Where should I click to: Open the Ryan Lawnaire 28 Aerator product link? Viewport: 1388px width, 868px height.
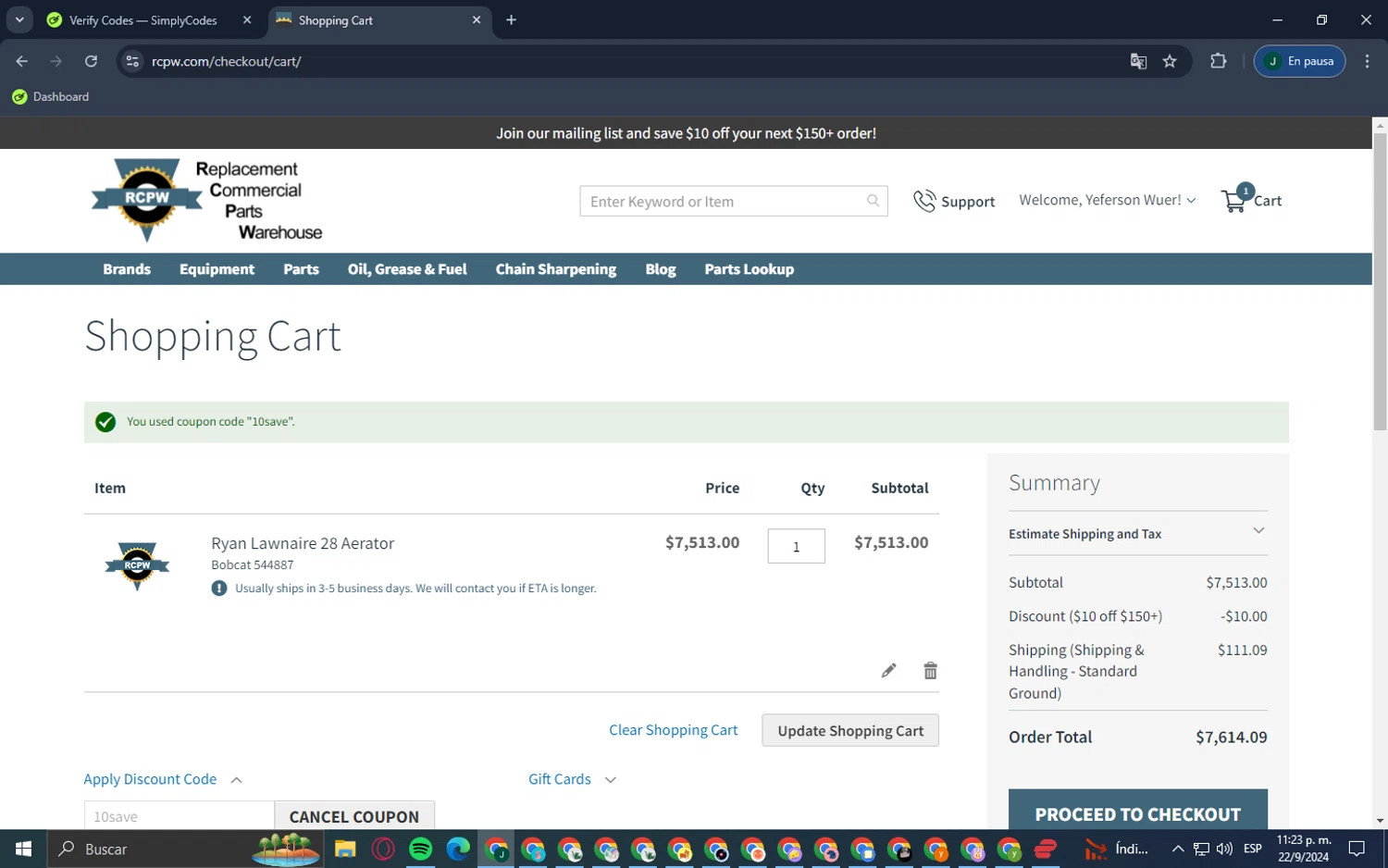pyautogui.click(x=303, y=543)
